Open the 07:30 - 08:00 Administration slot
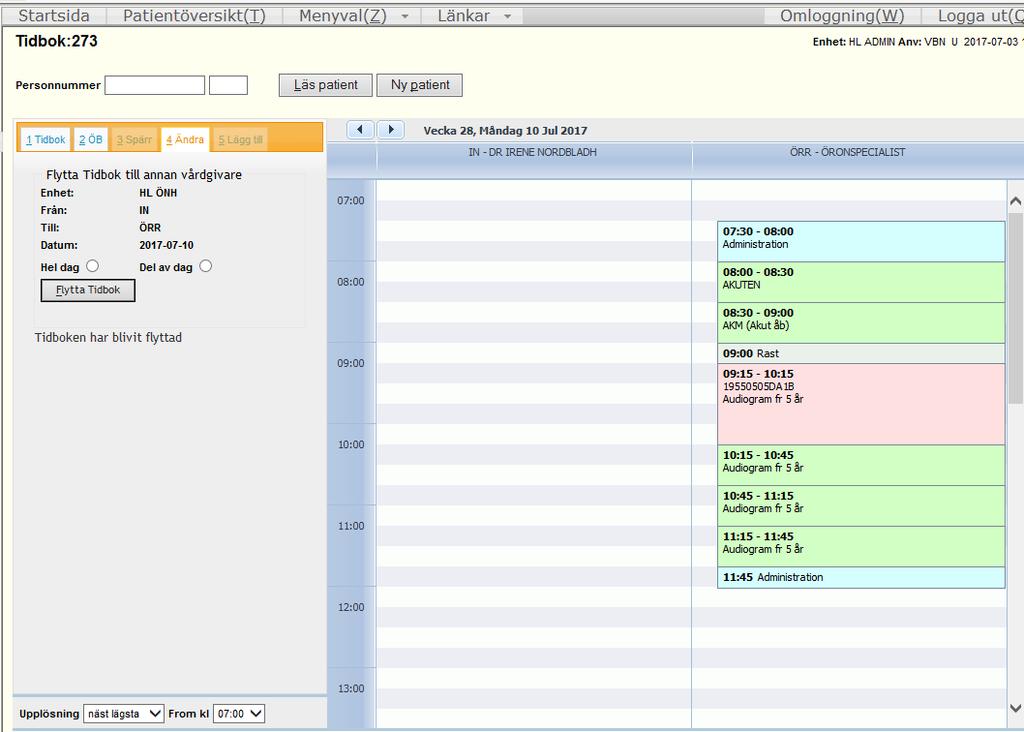This screenshot has height=732, width=1024. point(861,241)
